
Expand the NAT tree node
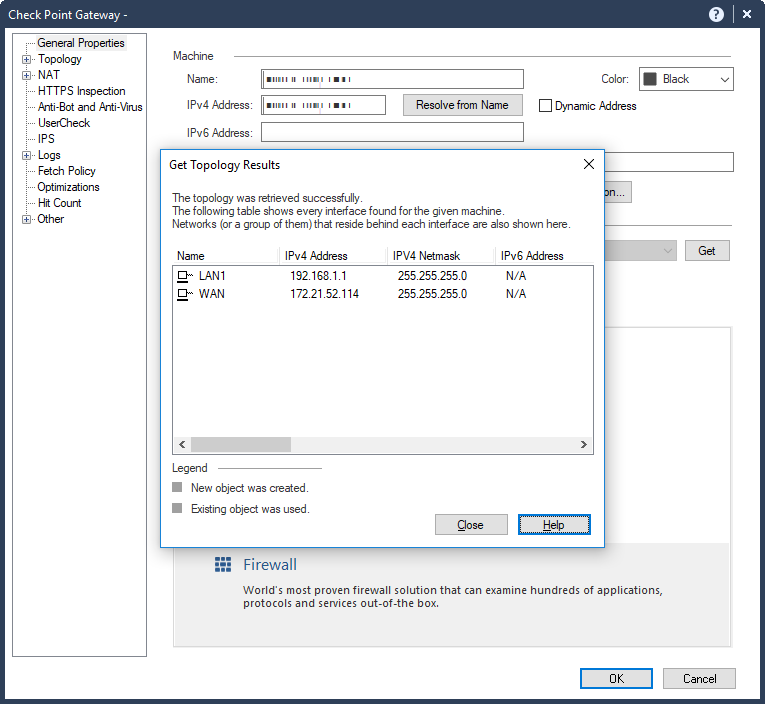coord(27,75)
